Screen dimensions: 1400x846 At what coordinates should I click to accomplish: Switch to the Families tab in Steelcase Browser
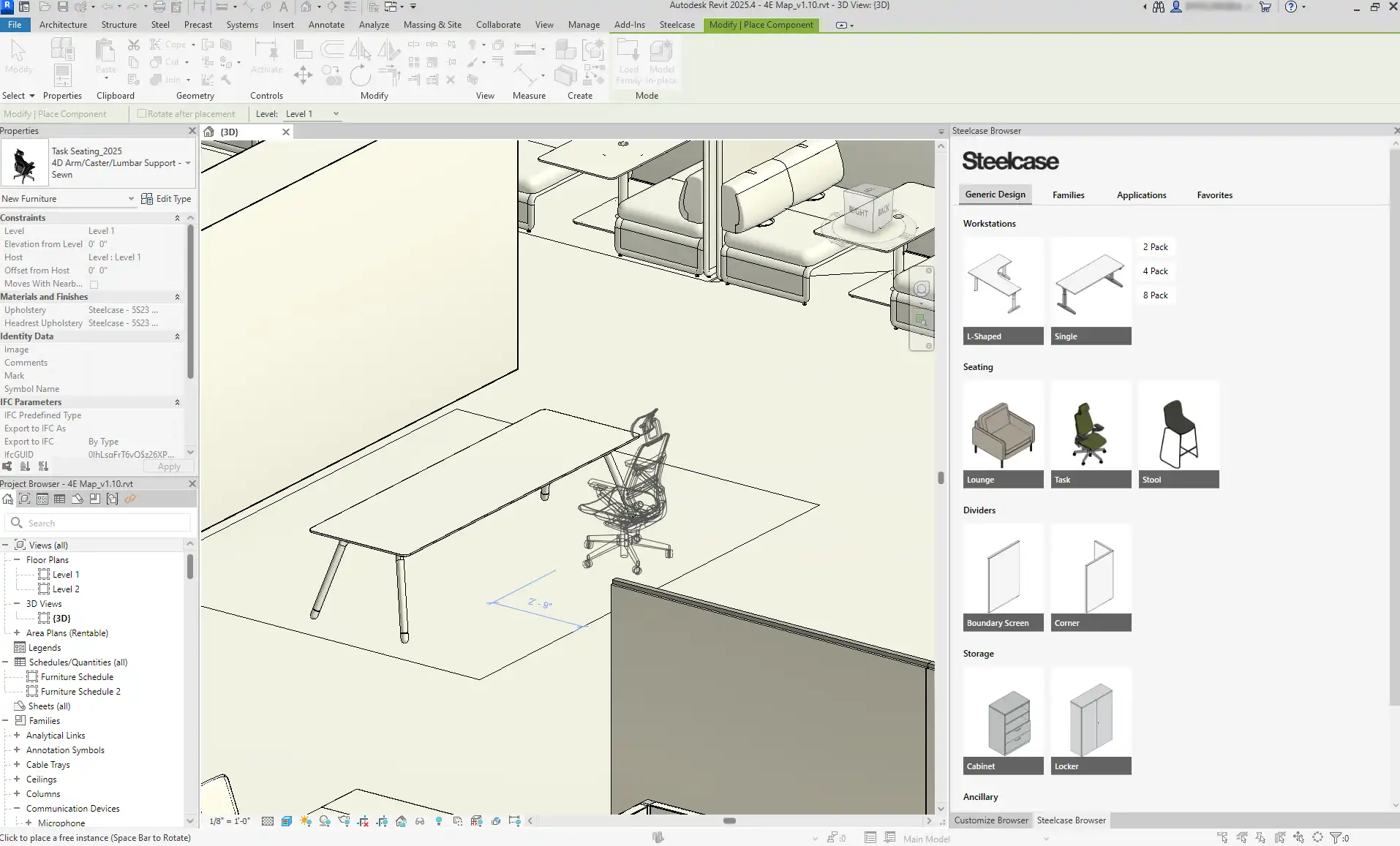click(x=1068, y=195)
